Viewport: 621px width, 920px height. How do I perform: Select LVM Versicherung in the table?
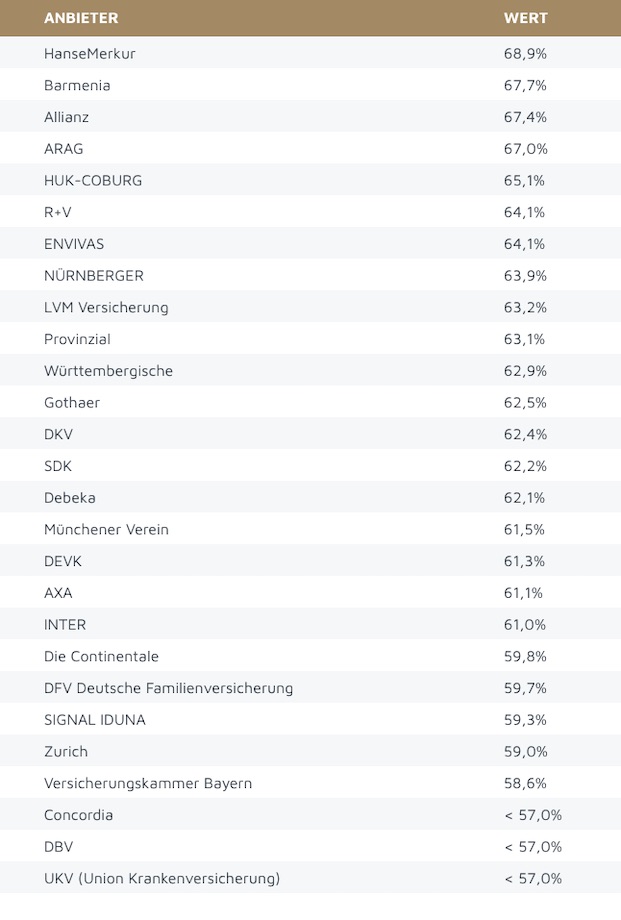(x=106, y=307)
